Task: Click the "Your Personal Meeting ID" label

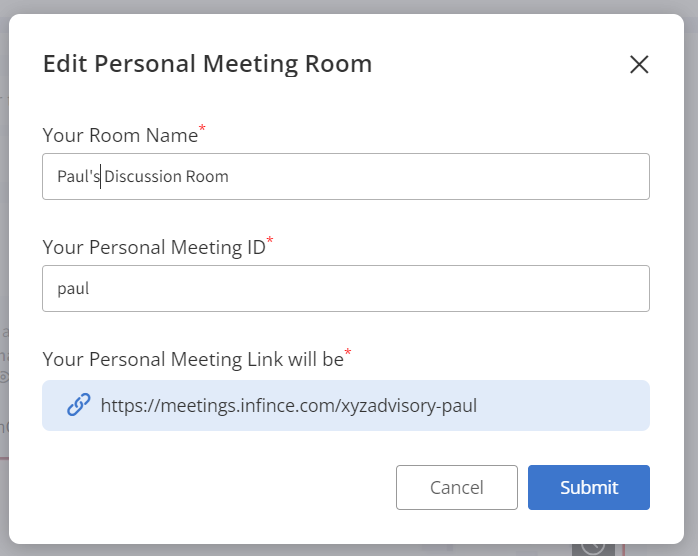Action: 154,247
